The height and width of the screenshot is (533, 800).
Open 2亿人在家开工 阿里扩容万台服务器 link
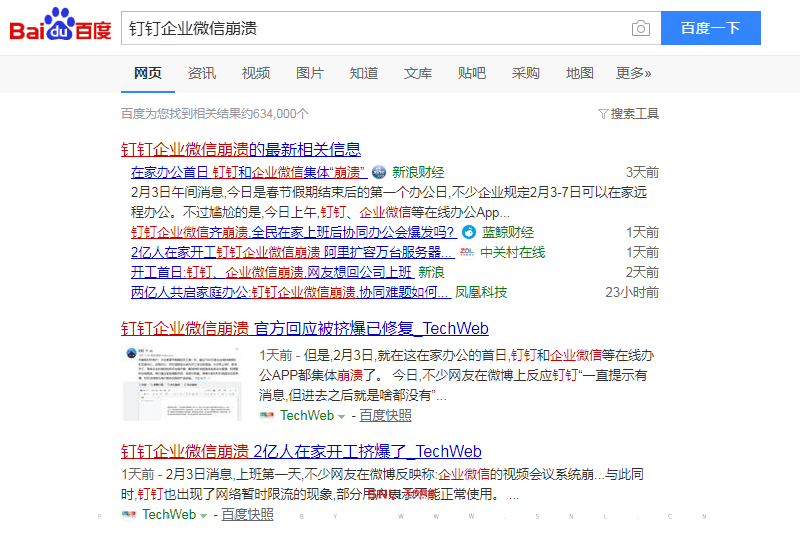click(x=293, y=252)
